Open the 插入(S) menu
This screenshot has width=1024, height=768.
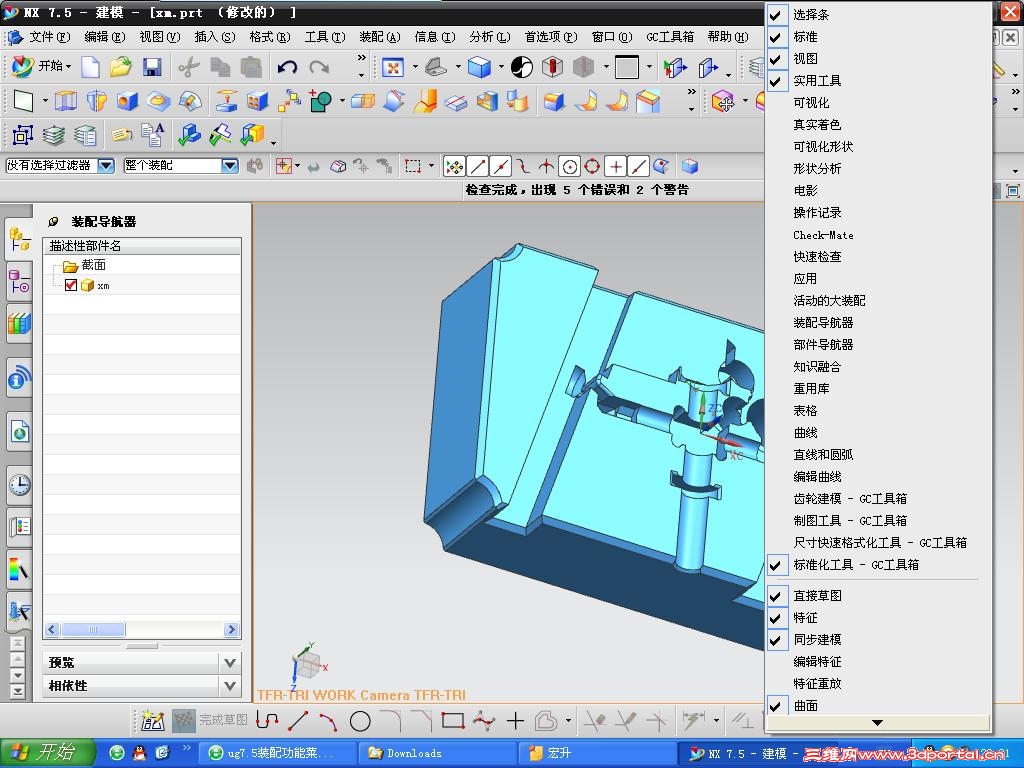point(215,37)
